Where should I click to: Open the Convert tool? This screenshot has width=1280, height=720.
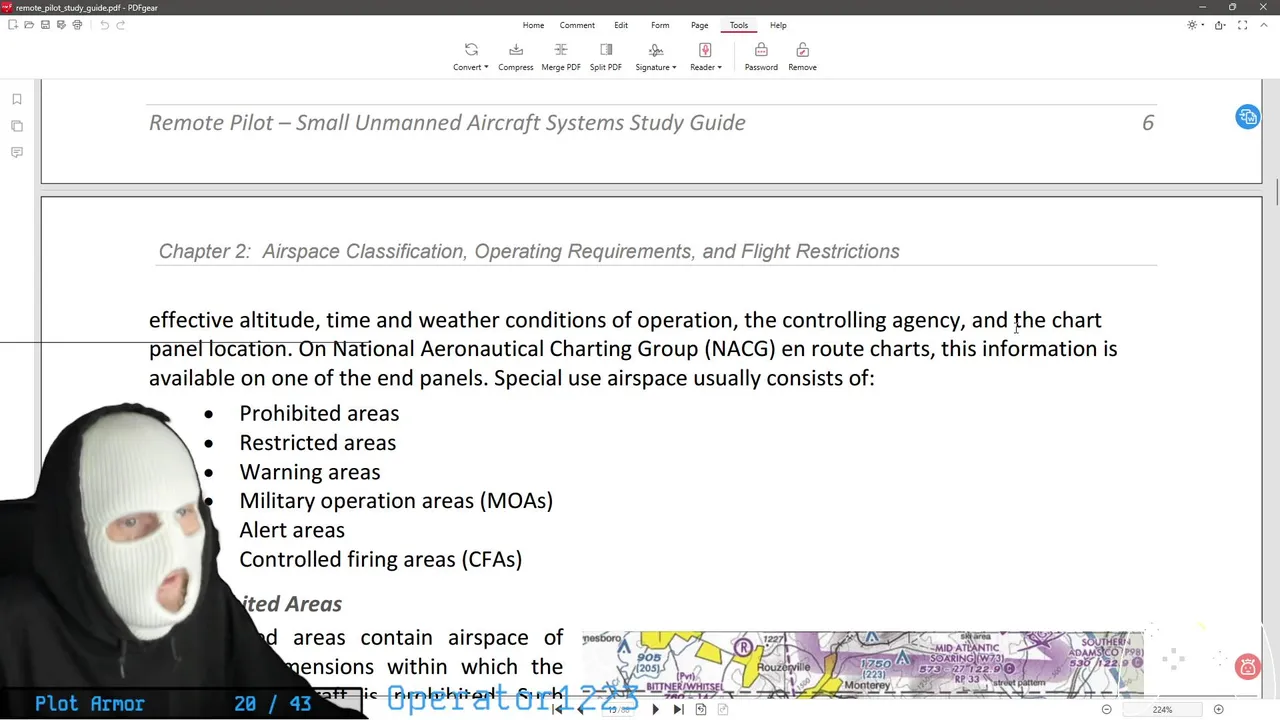click(470, 57)
